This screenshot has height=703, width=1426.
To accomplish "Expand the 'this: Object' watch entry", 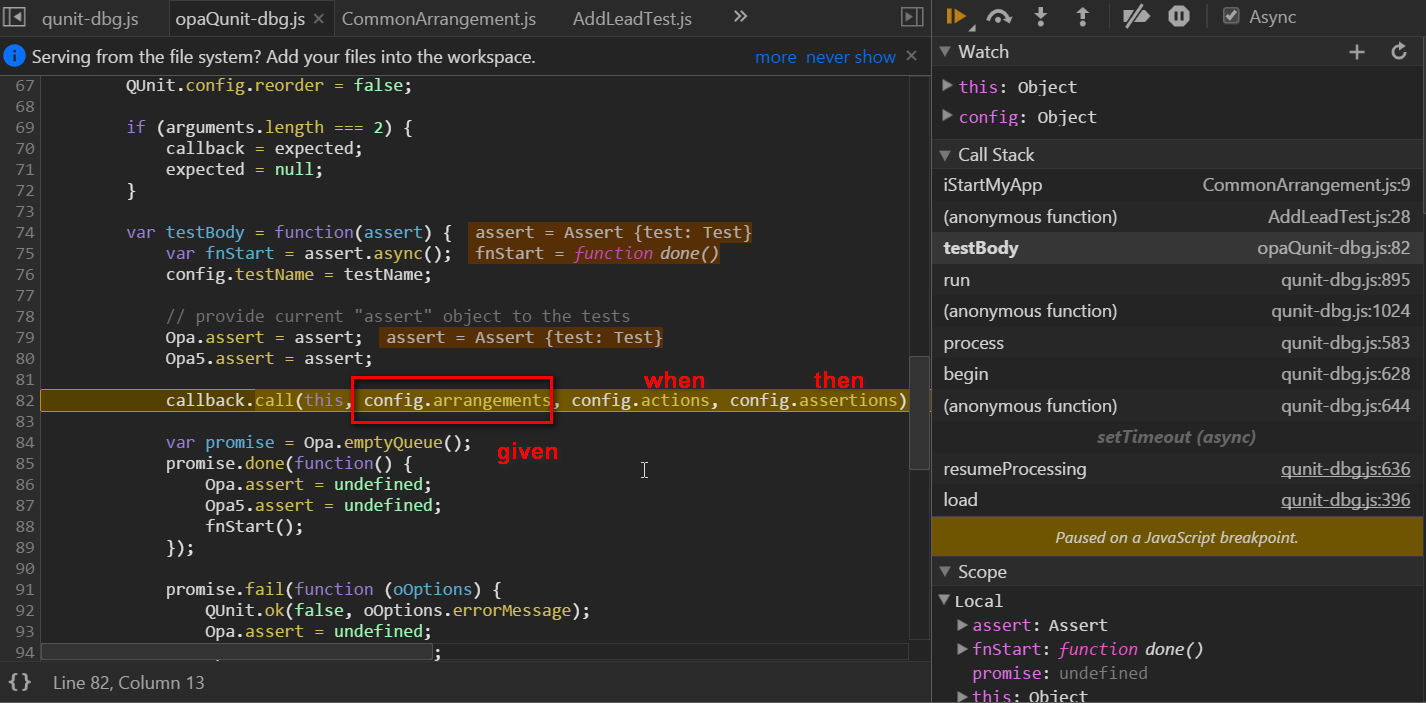I will (948, 86).
